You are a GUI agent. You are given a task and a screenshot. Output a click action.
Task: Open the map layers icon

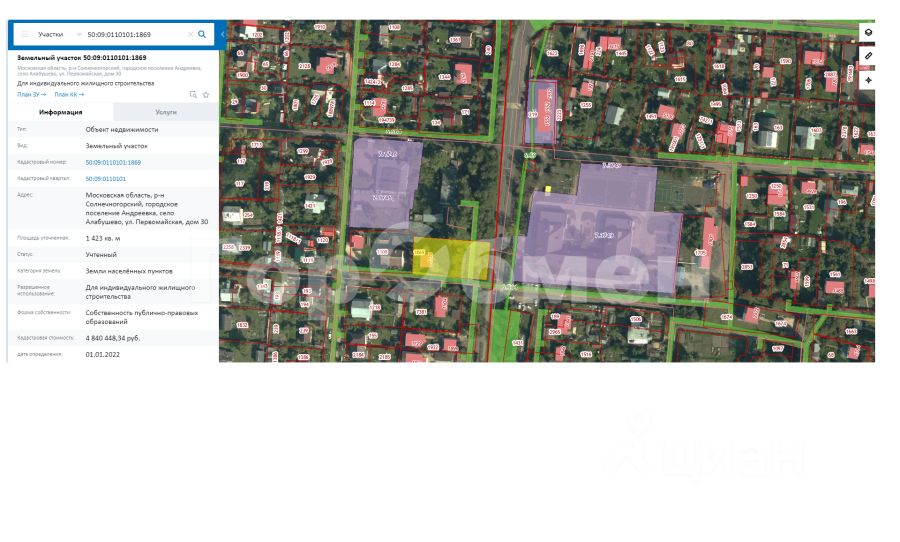[868, 33]
